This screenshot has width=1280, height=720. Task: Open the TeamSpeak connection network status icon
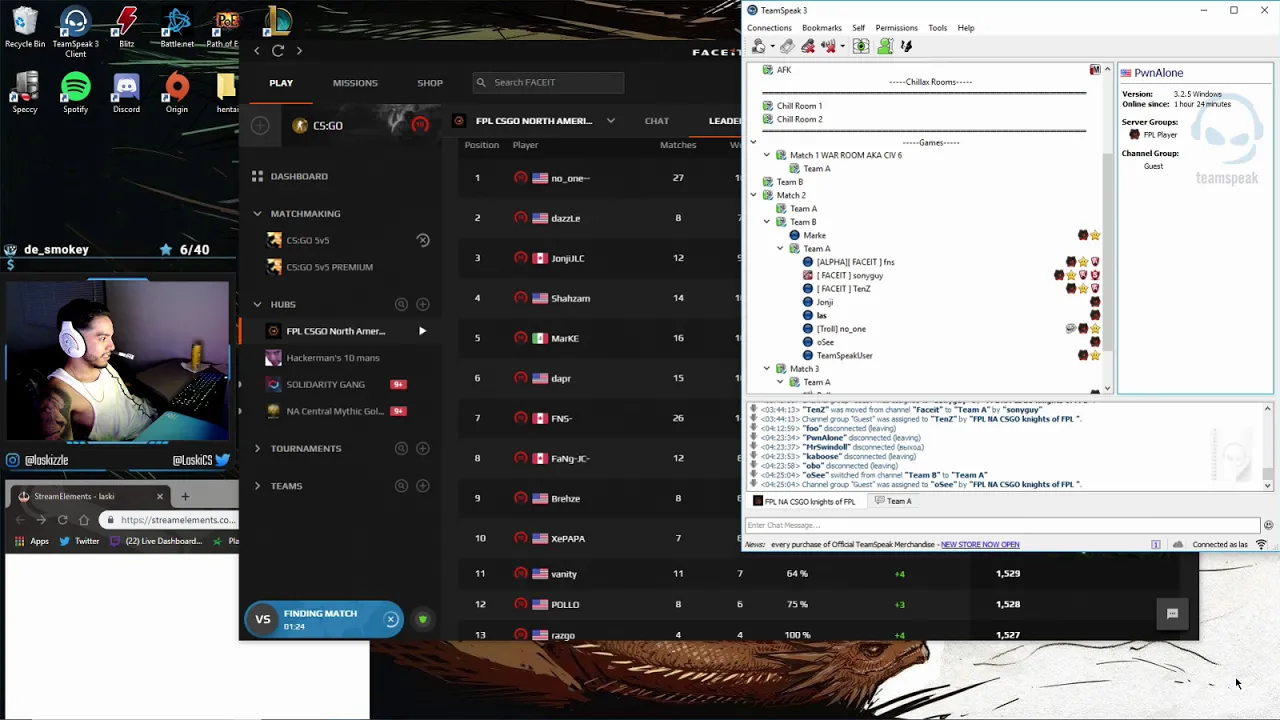click(1261, 544)
